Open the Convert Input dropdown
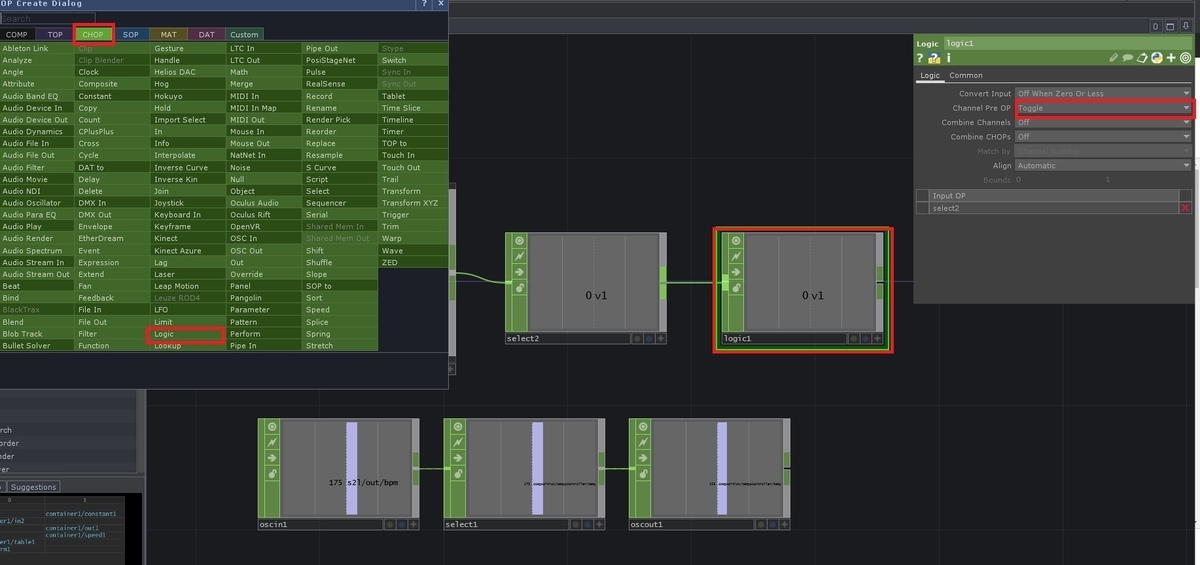The image size is (1200, 565). 1104,94
